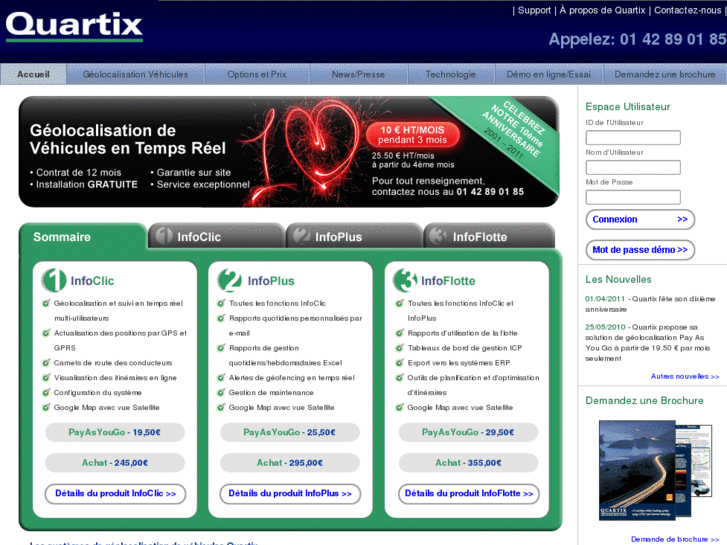Focus the ID de l'Utilisateur field
727x545 pixels.
(633, 138)
